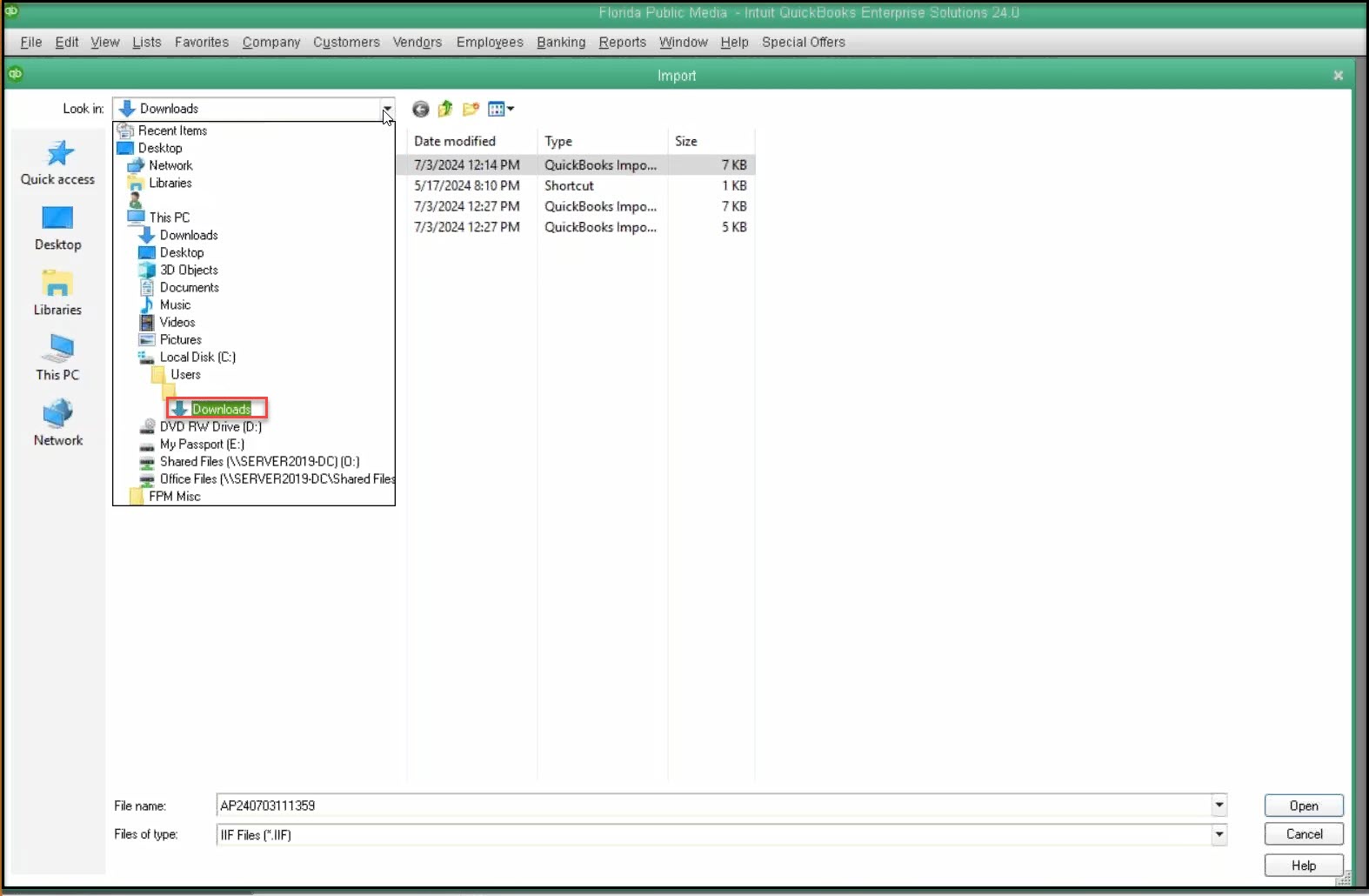Expand the Files of type dropdown
Viewport: 1369px width, 896px height.
click(1219, 835)
